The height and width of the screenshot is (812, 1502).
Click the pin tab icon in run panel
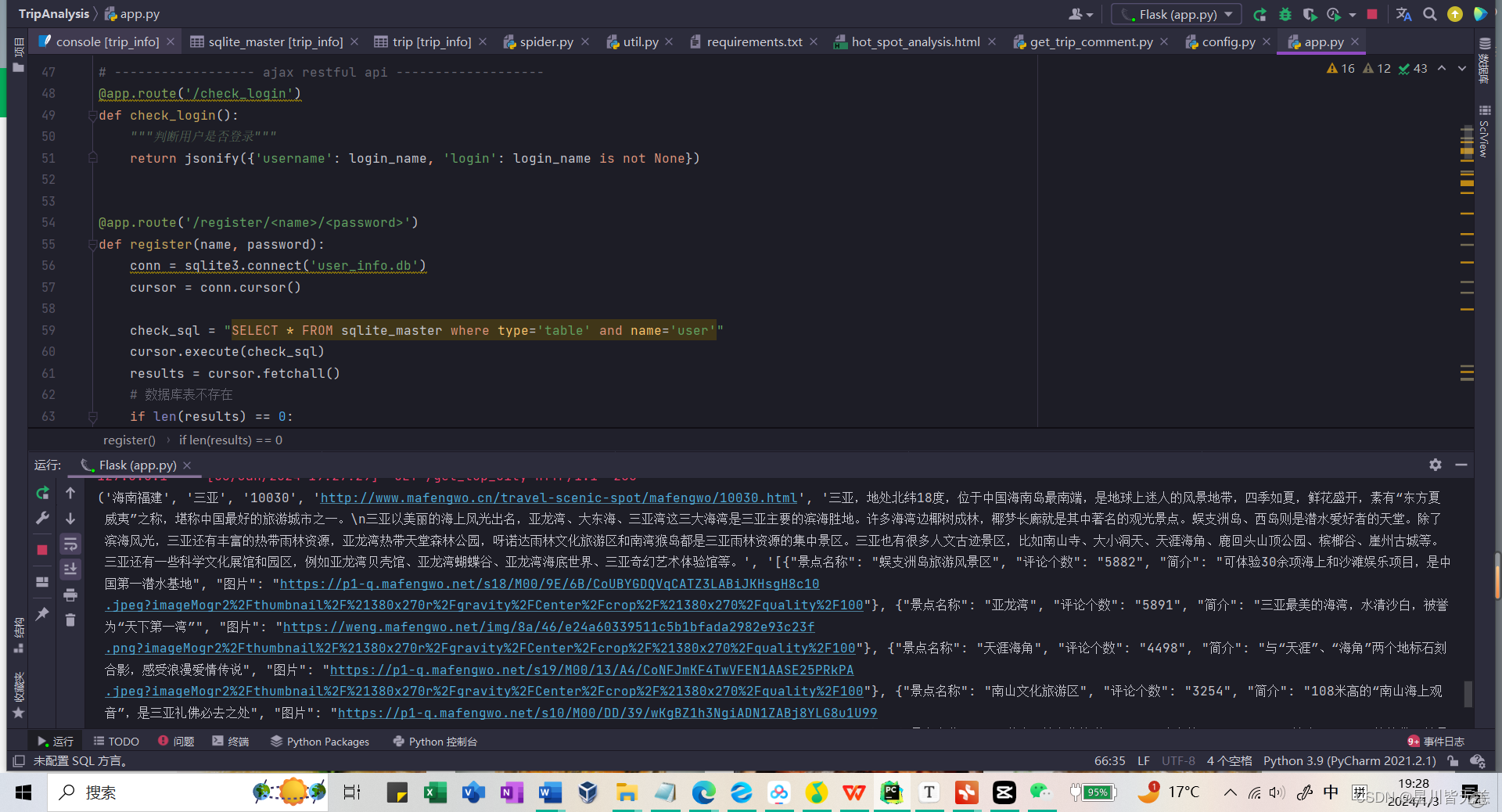point(43,614)
